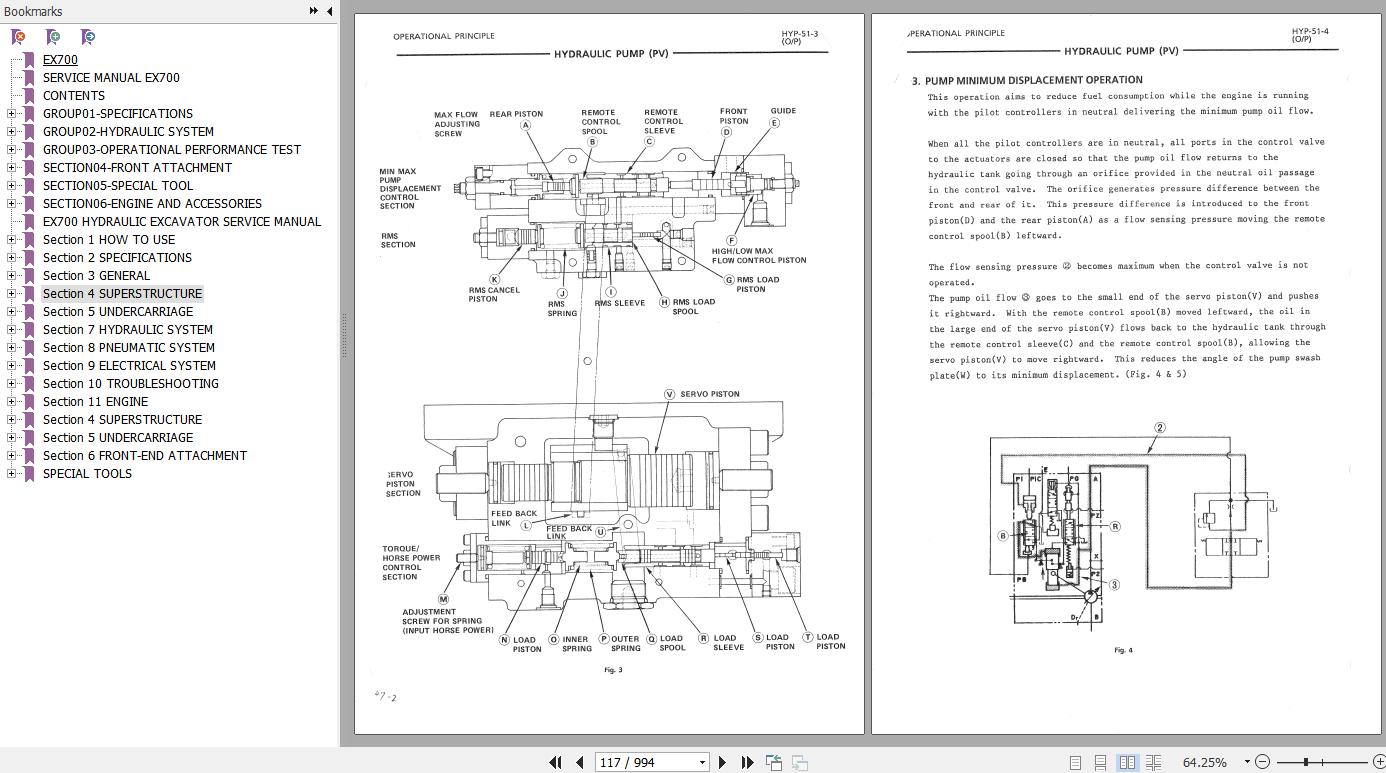Click the add bookmark icon
1386x773 pixels.
[x=53, y=37]
